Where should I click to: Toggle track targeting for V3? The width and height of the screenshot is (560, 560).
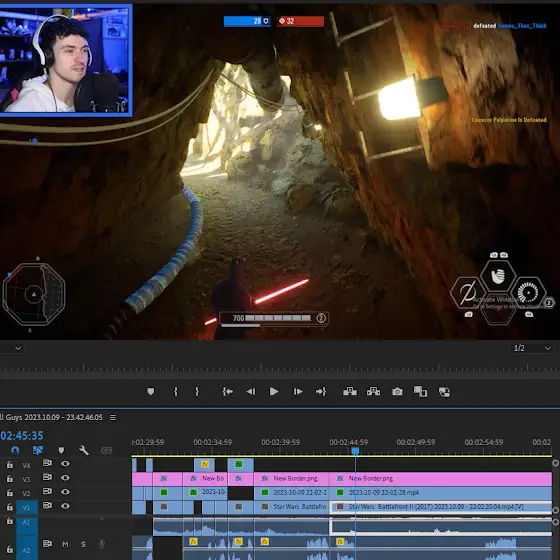[x=27, y=479]
